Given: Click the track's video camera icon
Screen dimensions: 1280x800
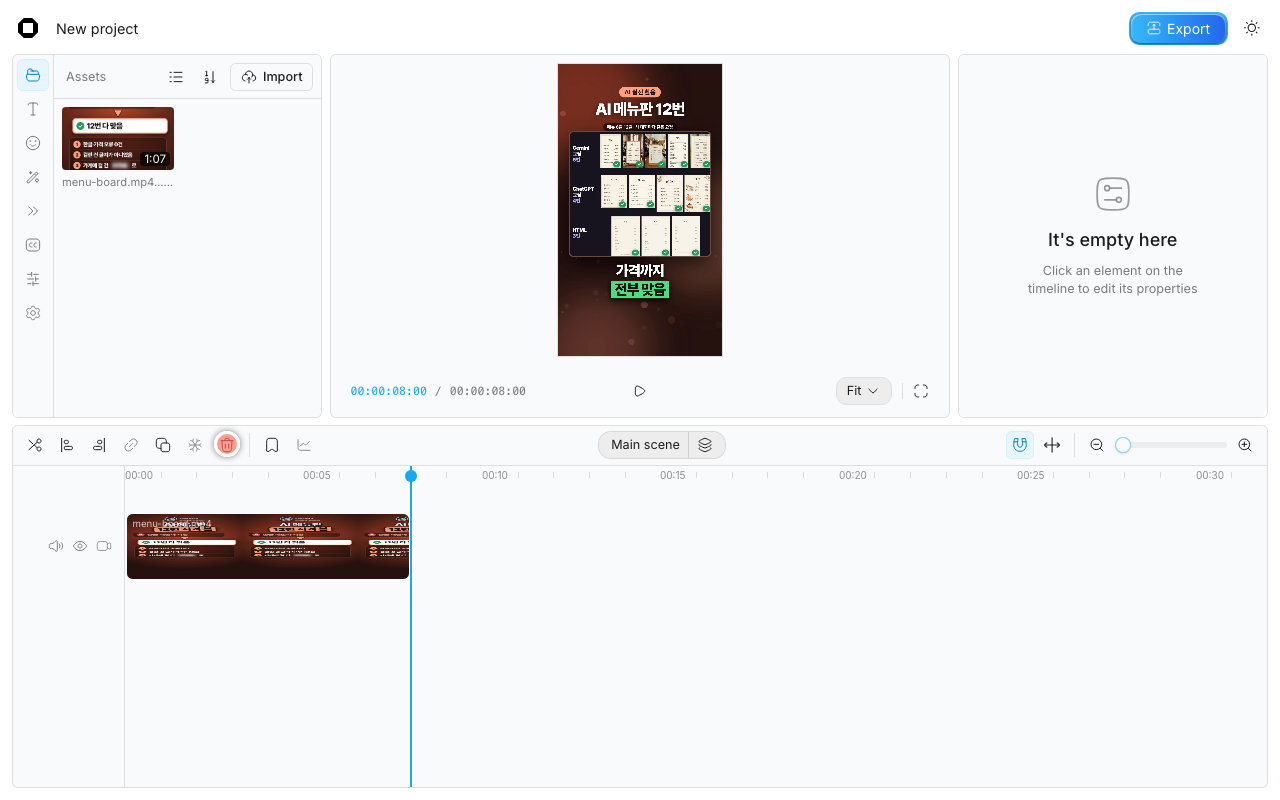Looking at the screenshot, I should click(x=104, y=546).
